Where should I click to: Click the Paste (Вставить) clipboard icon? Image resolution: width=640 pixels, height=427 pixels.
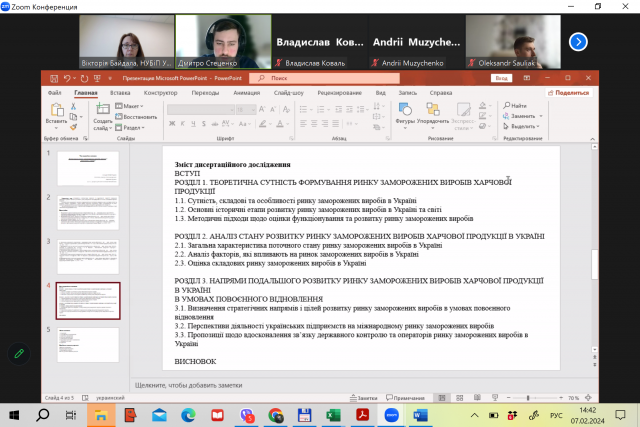point(57,109)
